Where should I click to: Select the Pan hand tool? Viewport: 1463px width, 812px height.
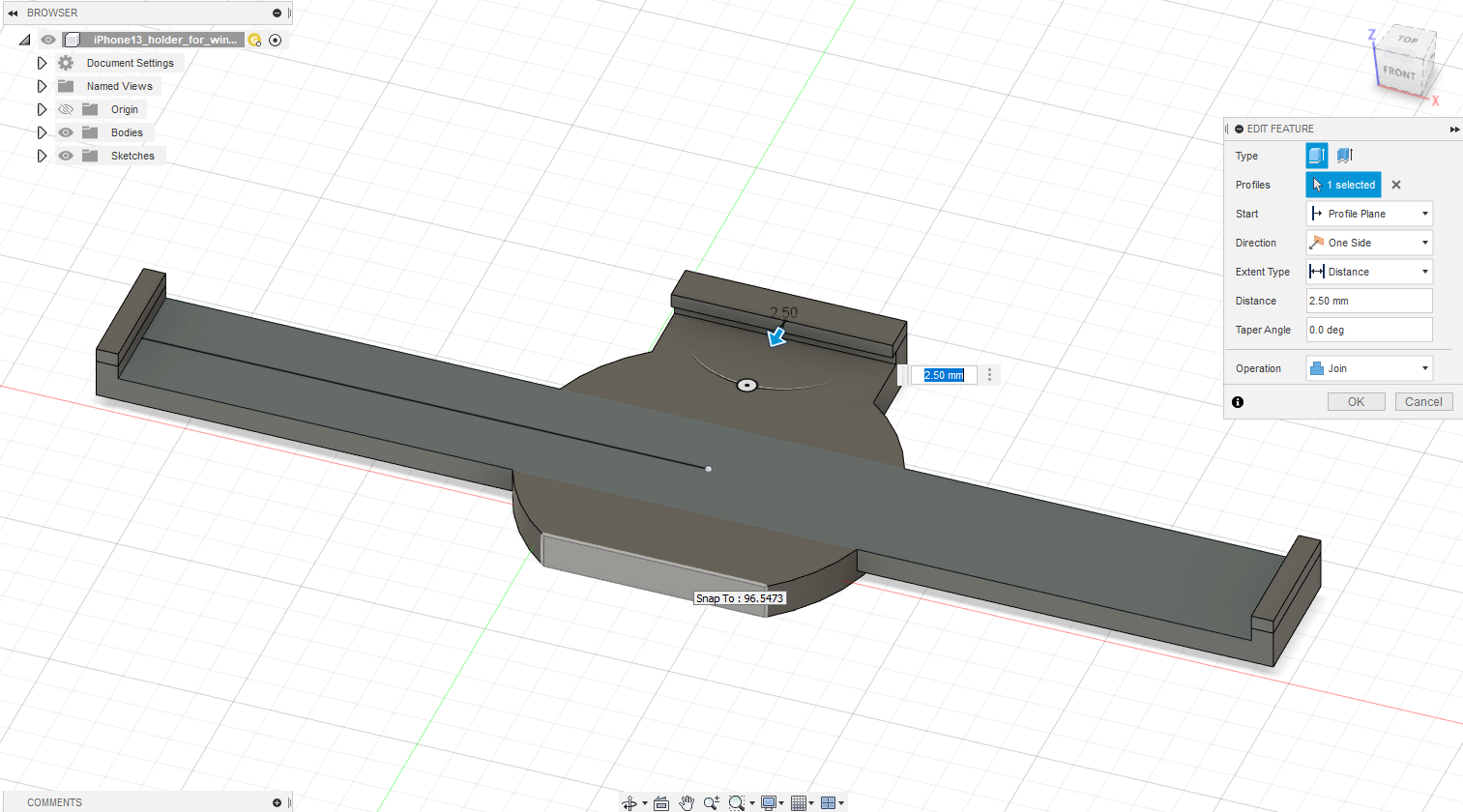click(x=687, y=802)
